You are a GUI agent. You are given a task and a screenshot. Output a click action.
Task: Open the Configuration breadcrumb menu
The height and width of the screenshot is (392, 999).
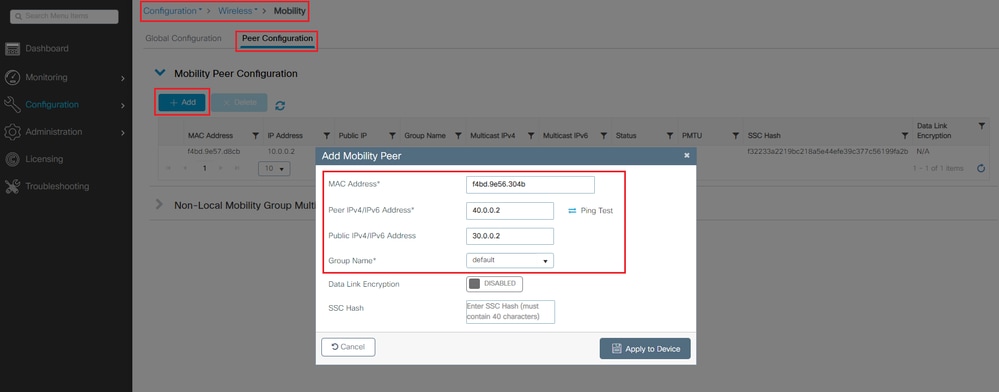tap(173, 11)
